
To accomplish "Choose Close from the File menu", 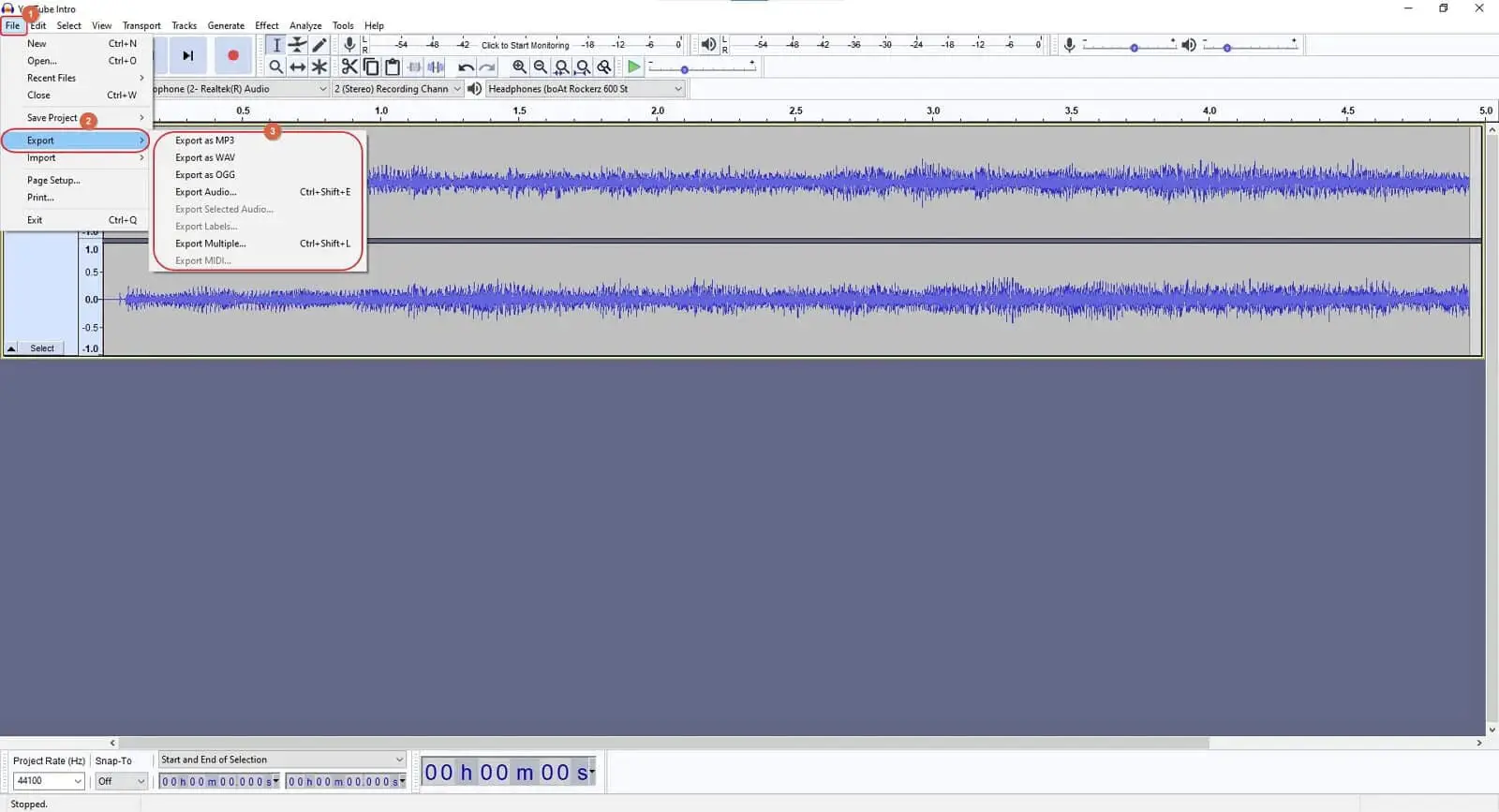I will point(77,95).
